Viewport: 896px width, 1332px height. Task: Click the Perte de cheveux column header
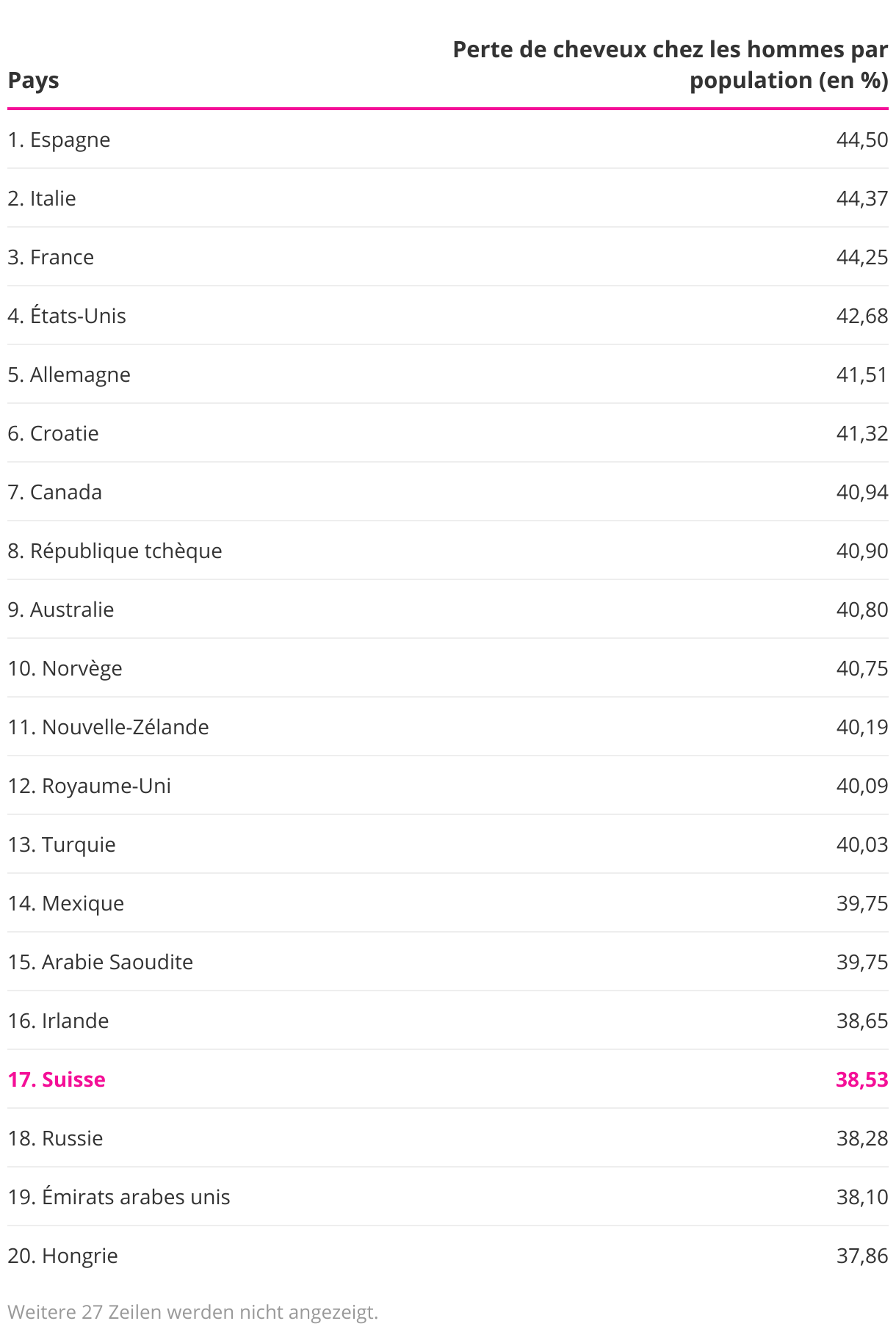click(671, 65)
